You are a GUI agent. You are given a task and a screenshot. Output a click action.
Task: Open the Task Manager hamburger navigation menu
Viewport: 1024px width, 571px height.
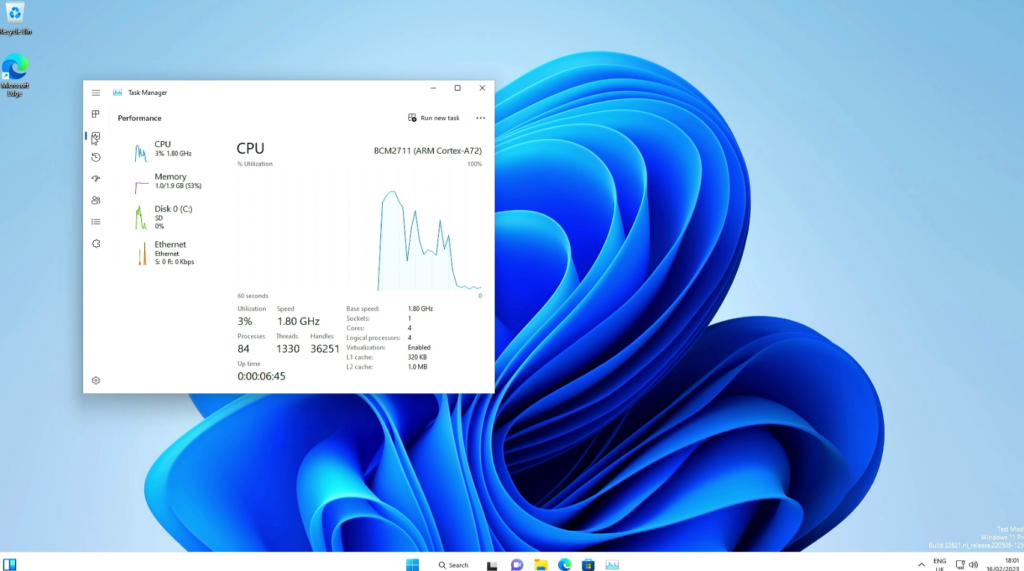96,93
